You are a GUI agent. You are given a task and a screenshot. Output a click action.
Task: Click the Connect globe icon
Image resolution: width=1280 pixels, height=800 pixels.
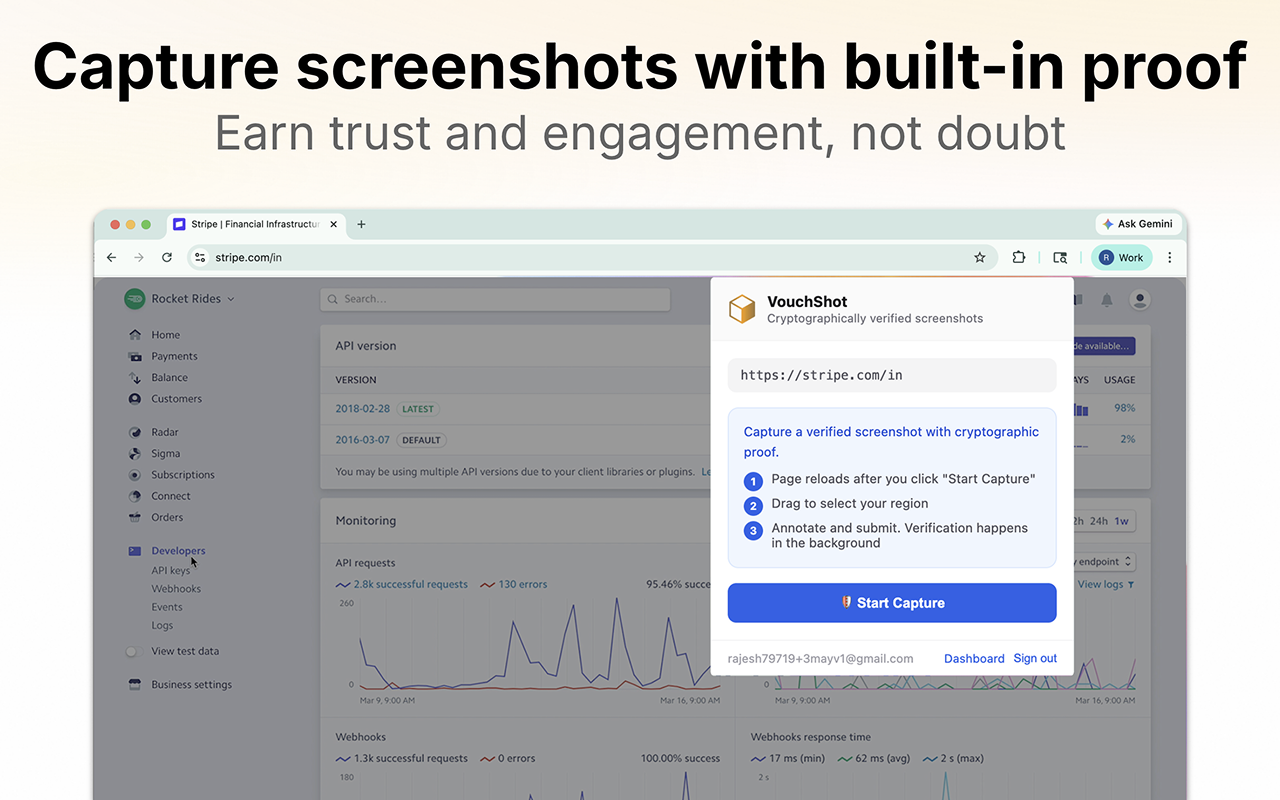pyautogui.click(x=135, y=496)
